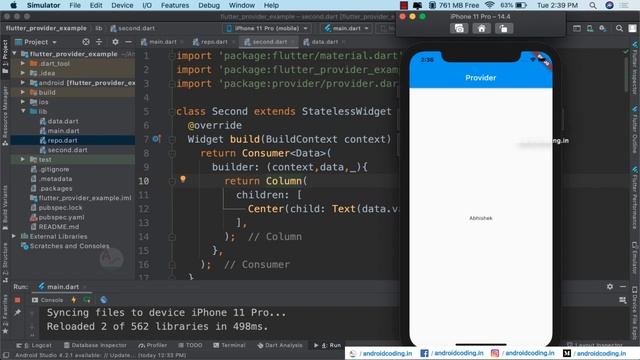
Task: Open Run panel settings gear
Action: click(x=610, y=287)
